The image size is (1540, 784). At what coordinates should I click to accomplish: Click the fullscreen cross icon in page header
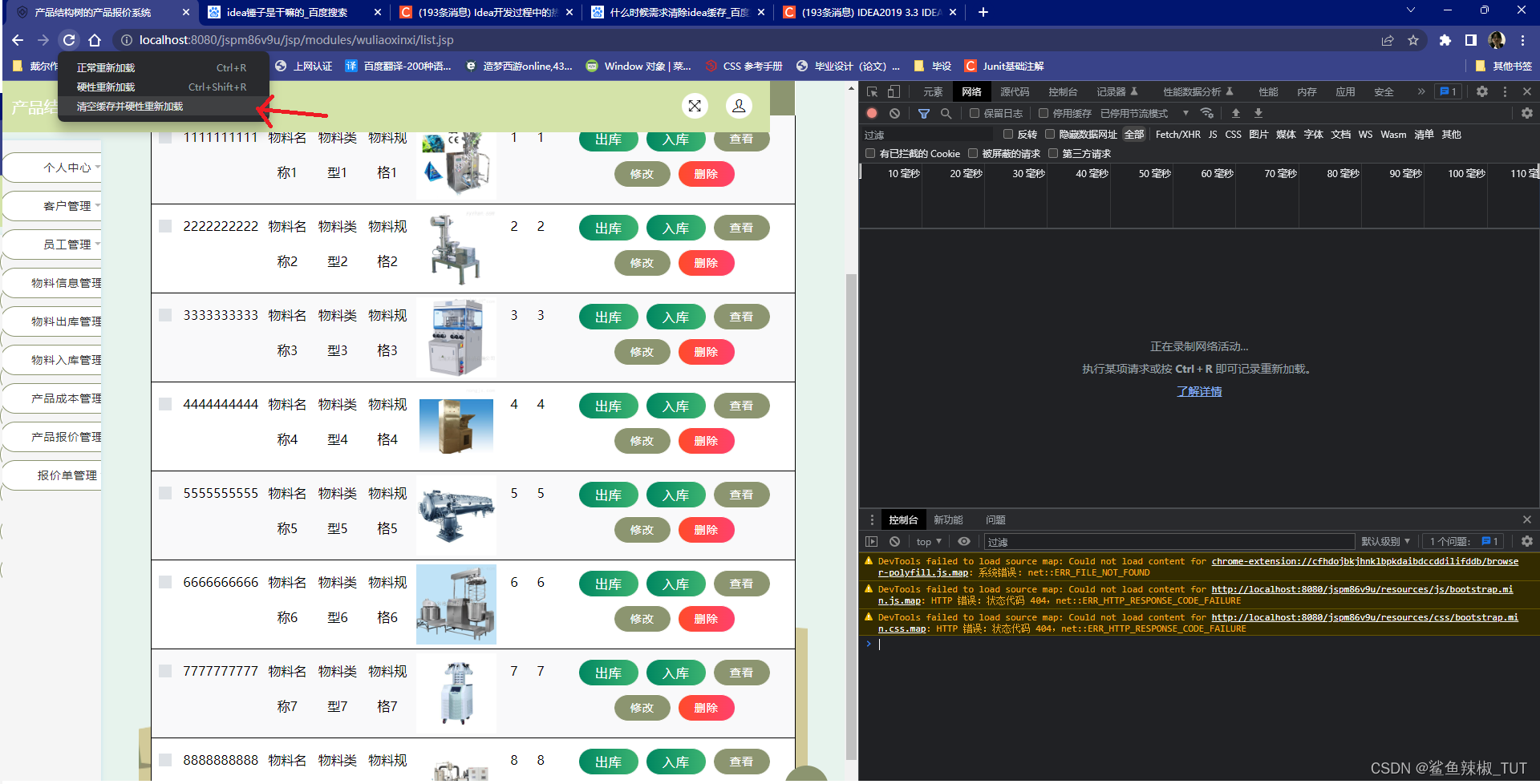695,106
